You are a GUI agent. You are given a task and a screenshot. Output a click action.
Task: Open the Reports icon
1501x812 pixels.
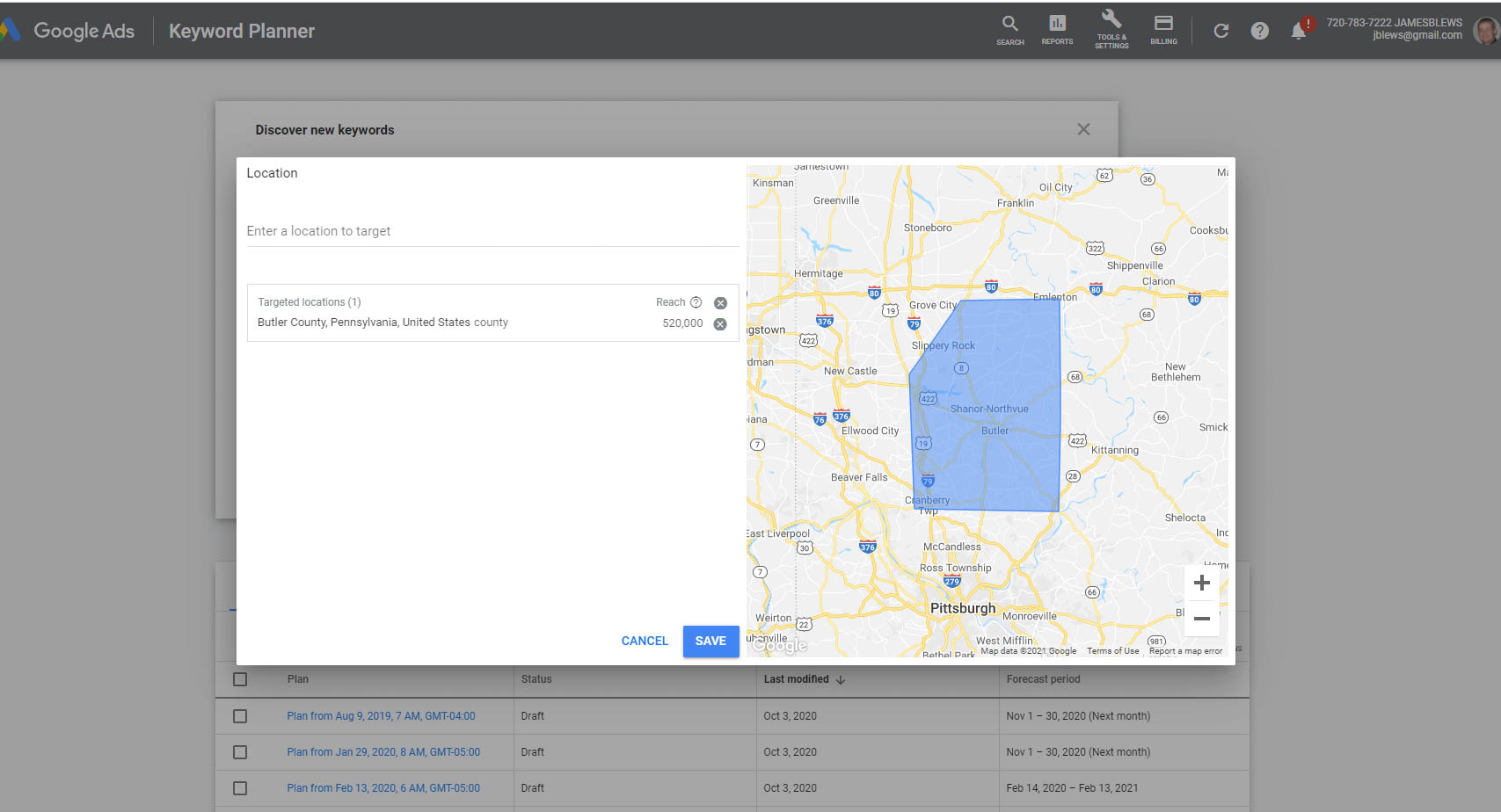1057,30
